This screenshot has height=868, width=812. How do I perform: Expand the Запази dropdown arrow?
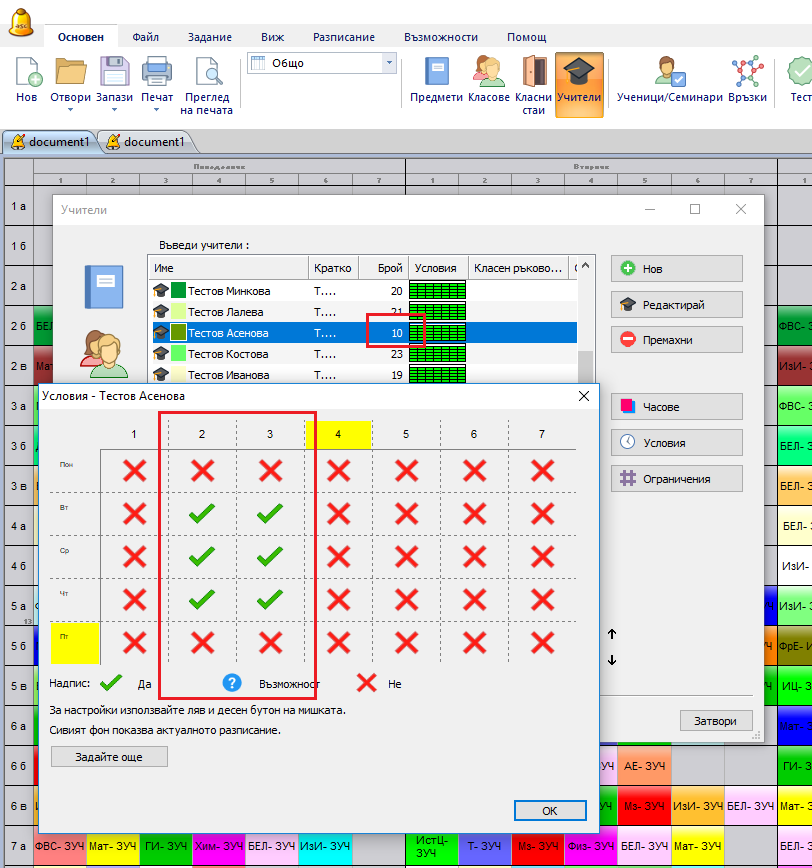[114, 110]
